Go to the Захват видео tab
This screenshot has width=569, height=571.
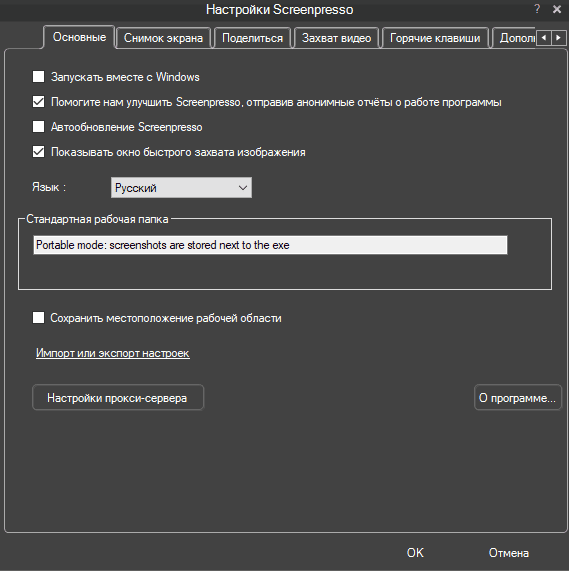click(x=336, y=38)
